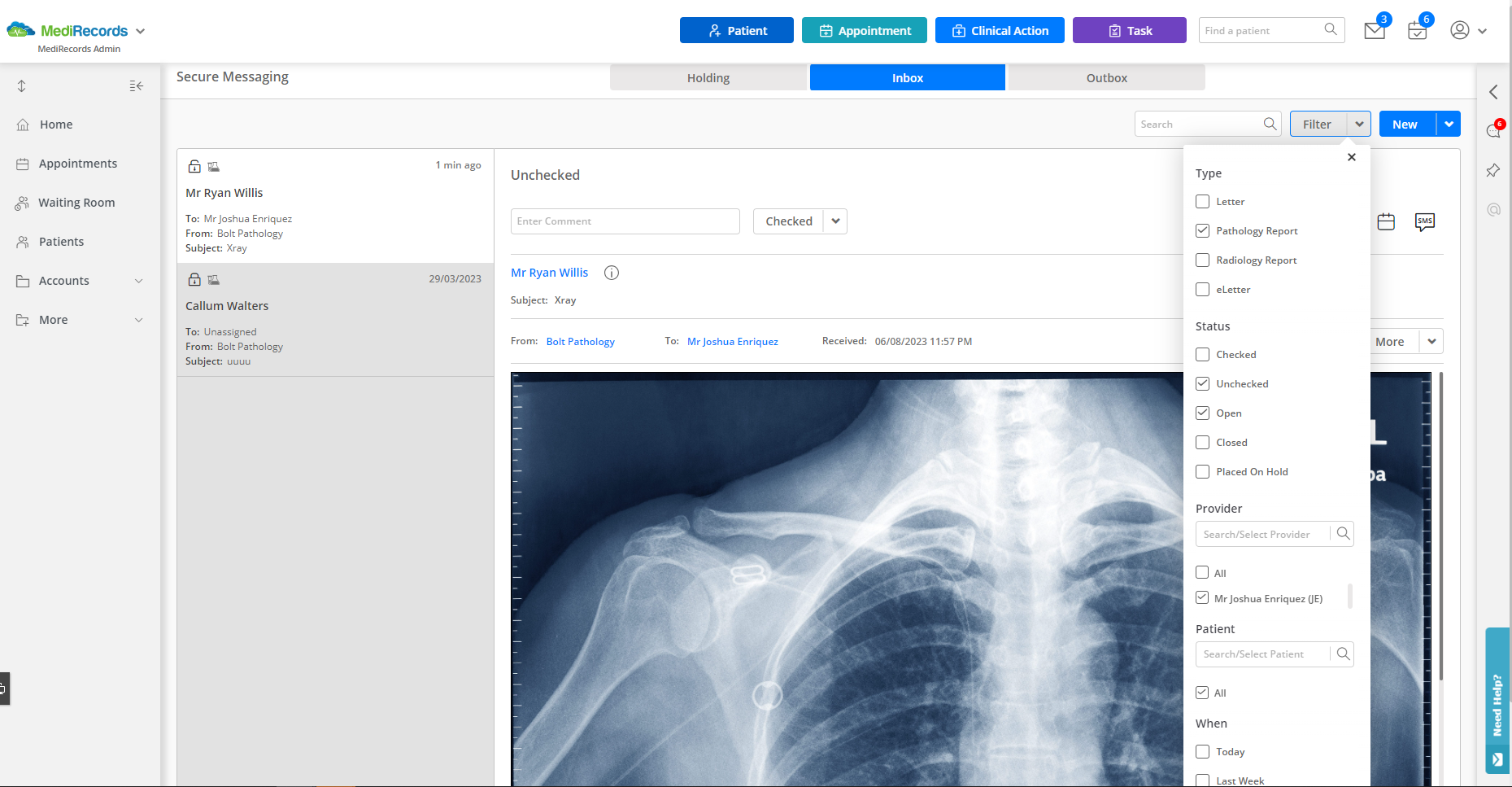Click the MediRecords logo
Viewport: 1512px width, 787px height.
(68, 30)
